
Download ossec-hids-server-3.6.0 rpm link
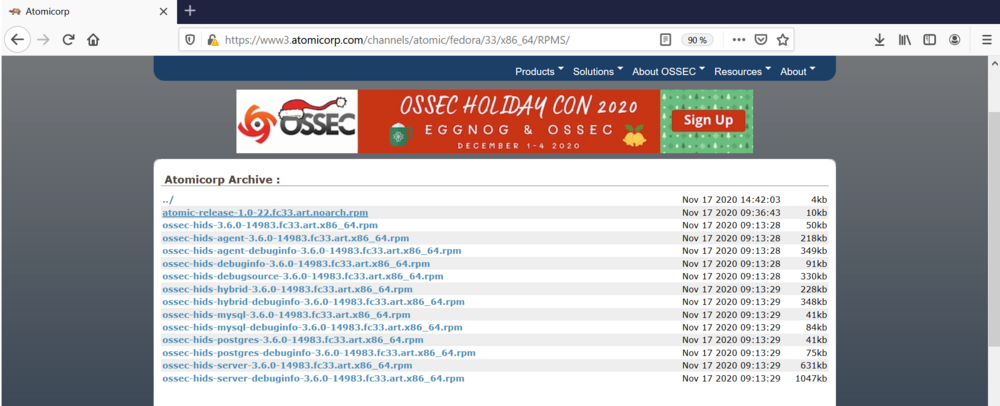[287, 366]
